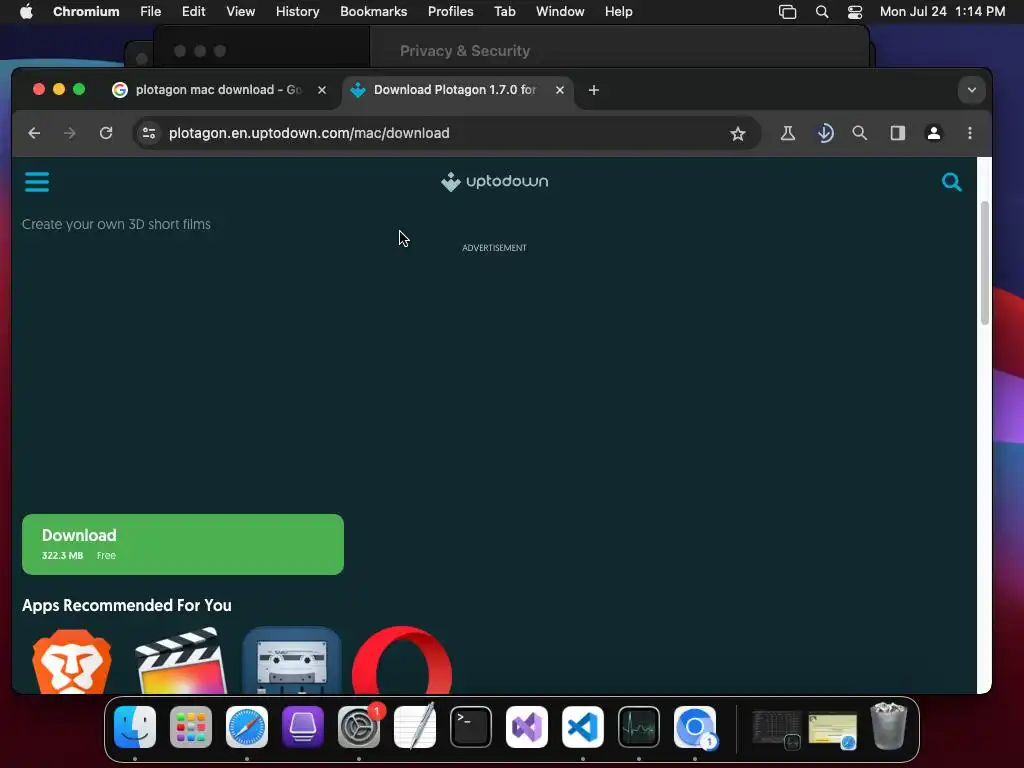
Task: Open Launchpad from the dock
Action: coord(191,727)
